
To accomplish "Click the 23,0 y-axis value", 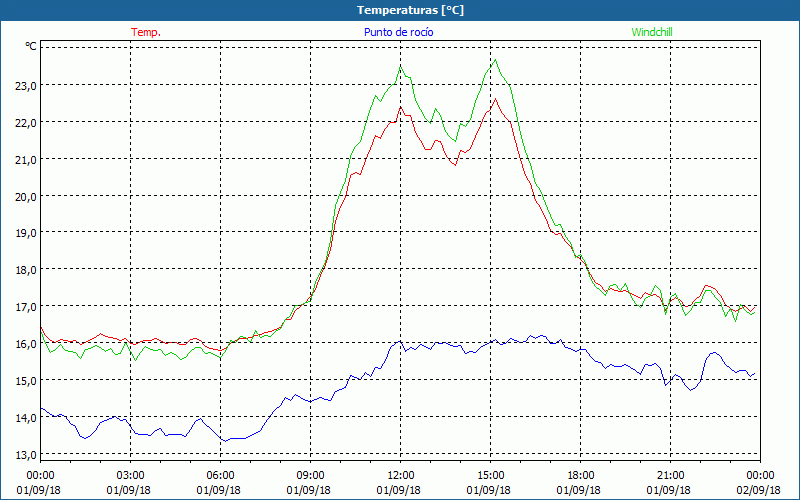I will (26, 86).
